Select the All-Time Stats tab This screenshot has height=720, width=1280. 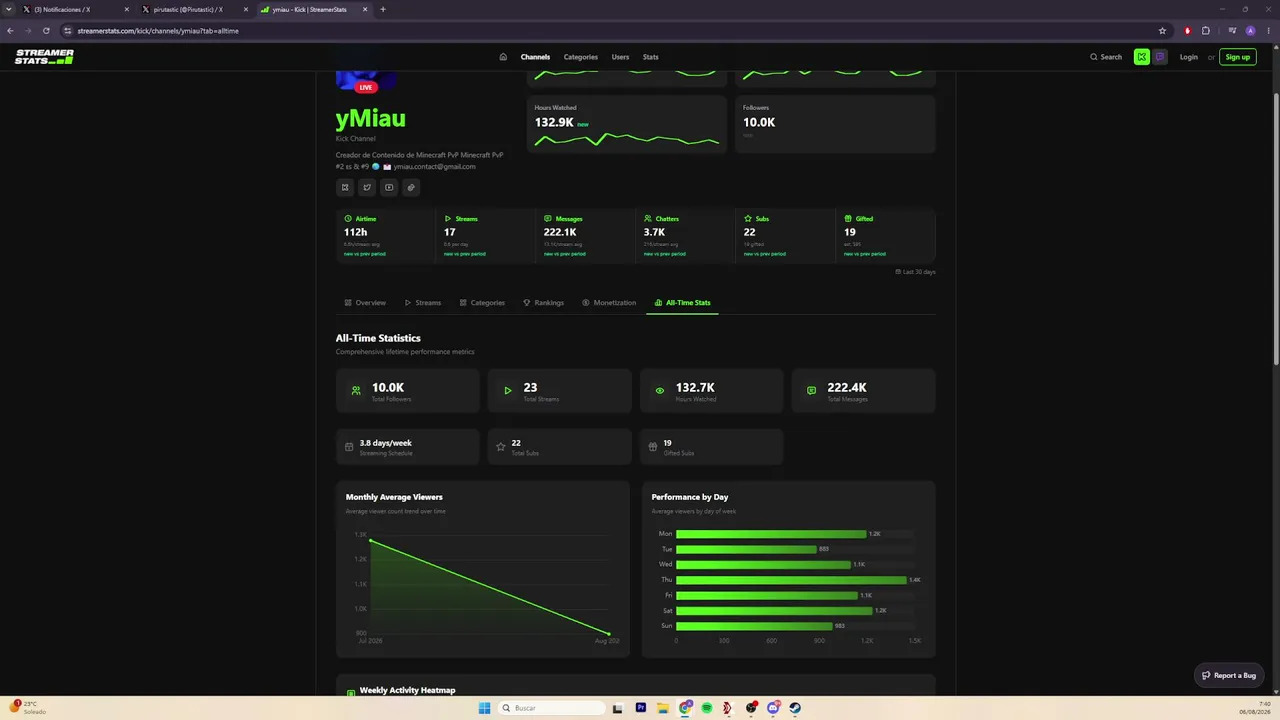coord(682,303)
